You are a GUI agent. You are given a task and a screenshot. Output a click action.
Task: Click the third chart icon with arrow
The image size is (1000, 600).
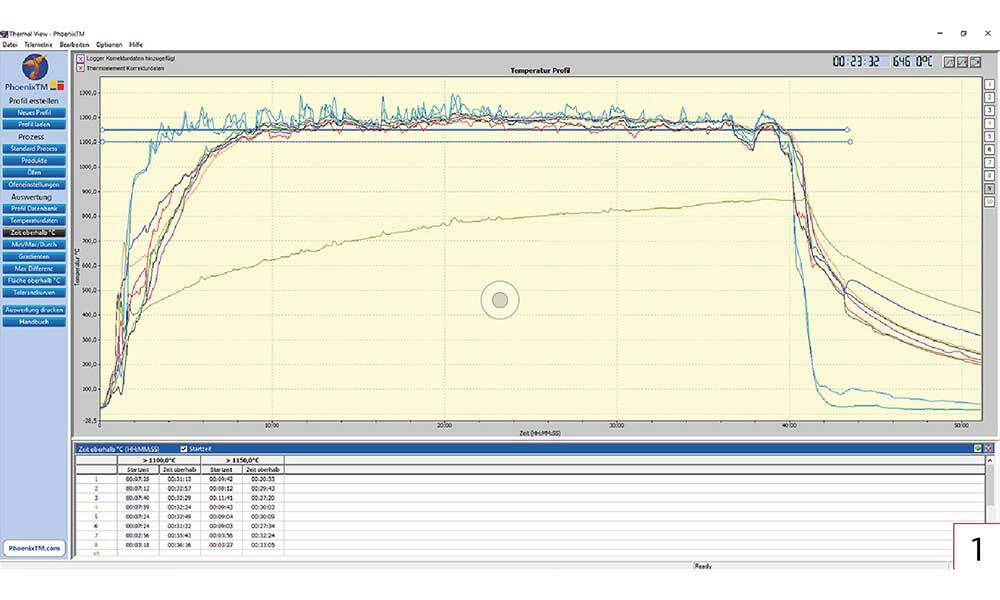coord(976,62)
